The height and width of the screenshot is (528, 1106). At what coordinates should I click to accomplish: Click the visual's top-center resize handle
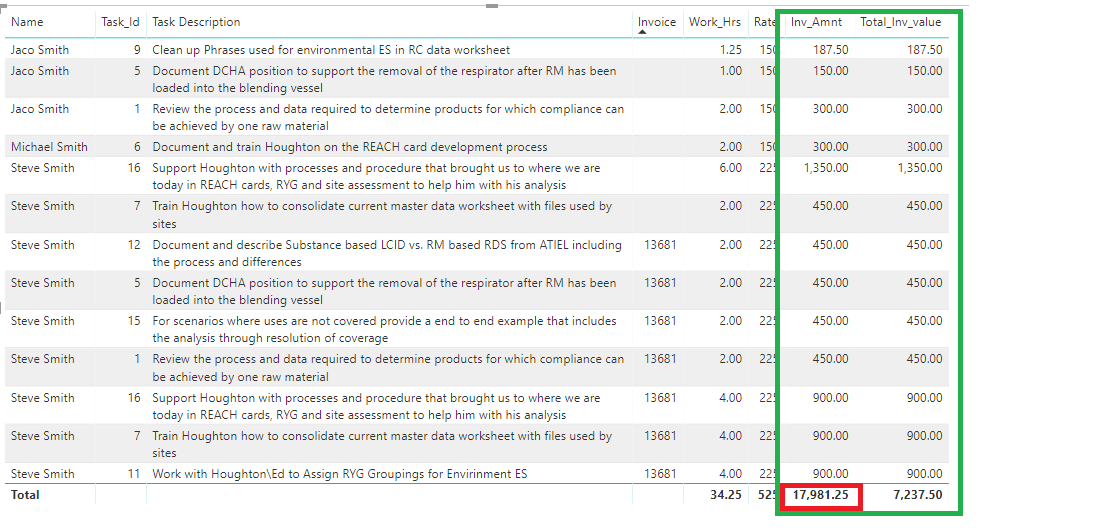coord(492,6)
